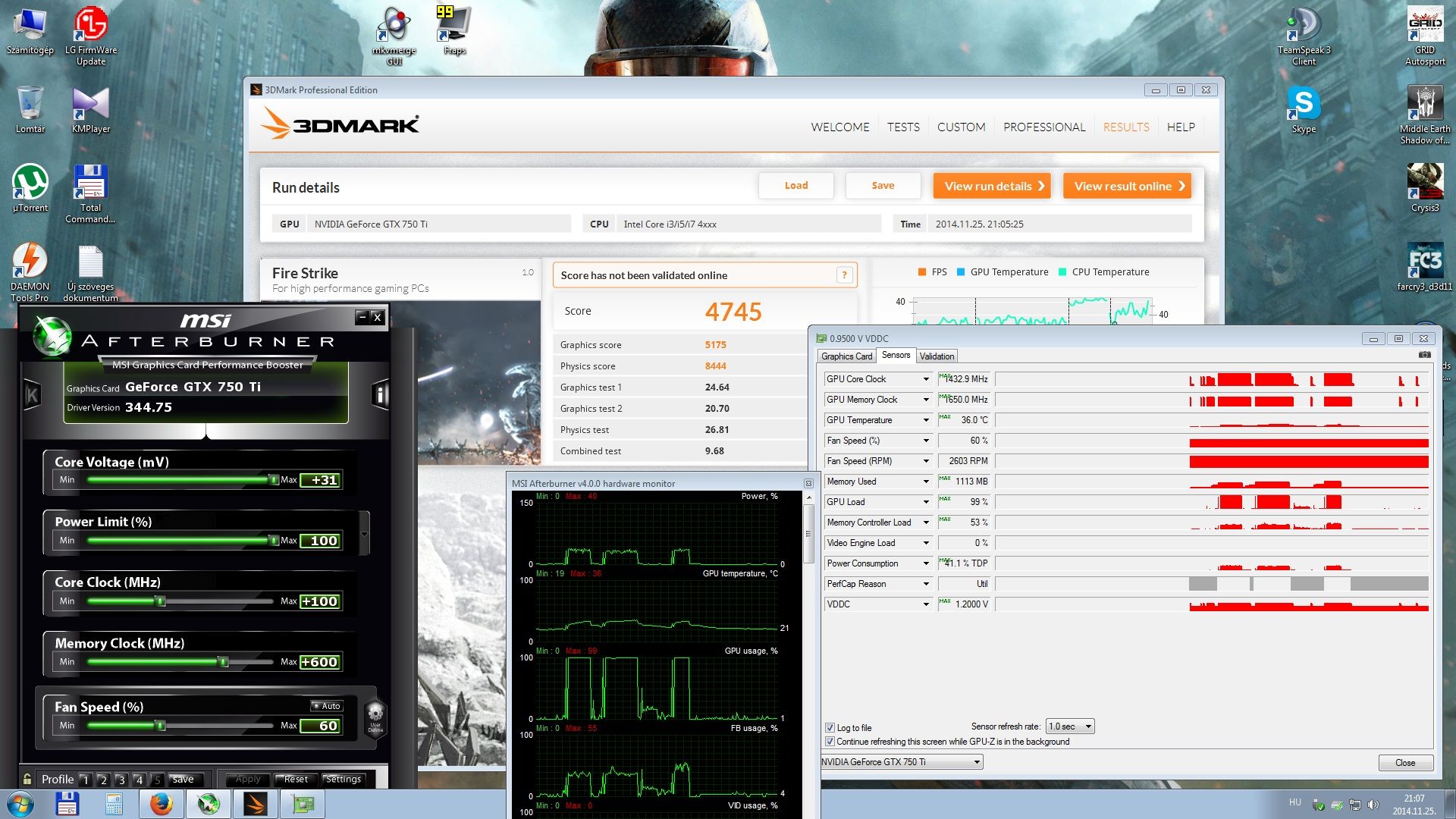
Task: Open GPU Load sensor dropdown
Action: coord(925,502)
